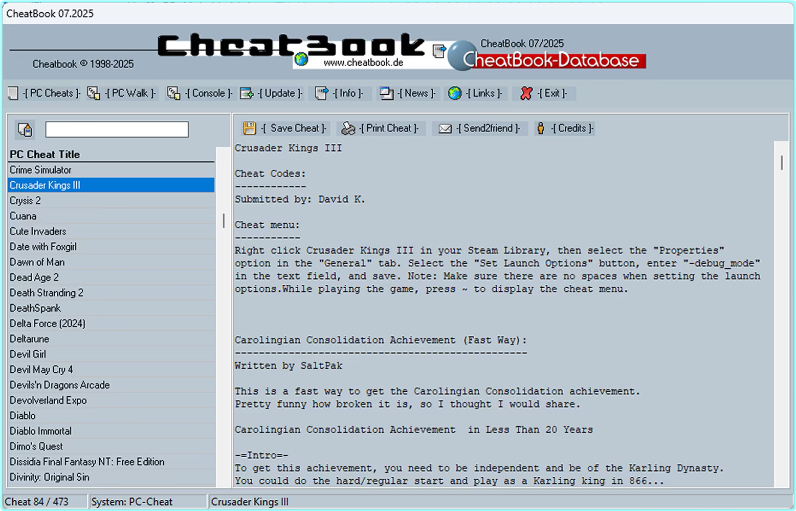The width and height of the screenshot is (796, 511).
Task: Click the cheat text scrollbar thumb
Action: [782, 163]
